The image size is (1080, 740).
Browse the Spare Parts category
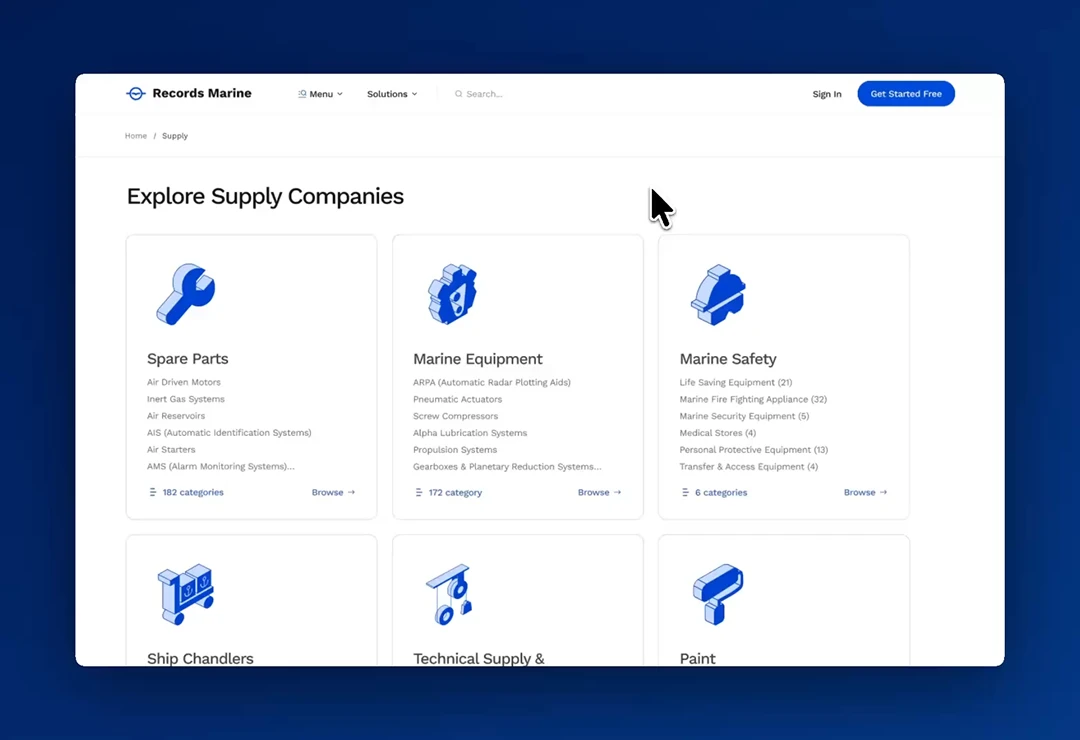333,493
